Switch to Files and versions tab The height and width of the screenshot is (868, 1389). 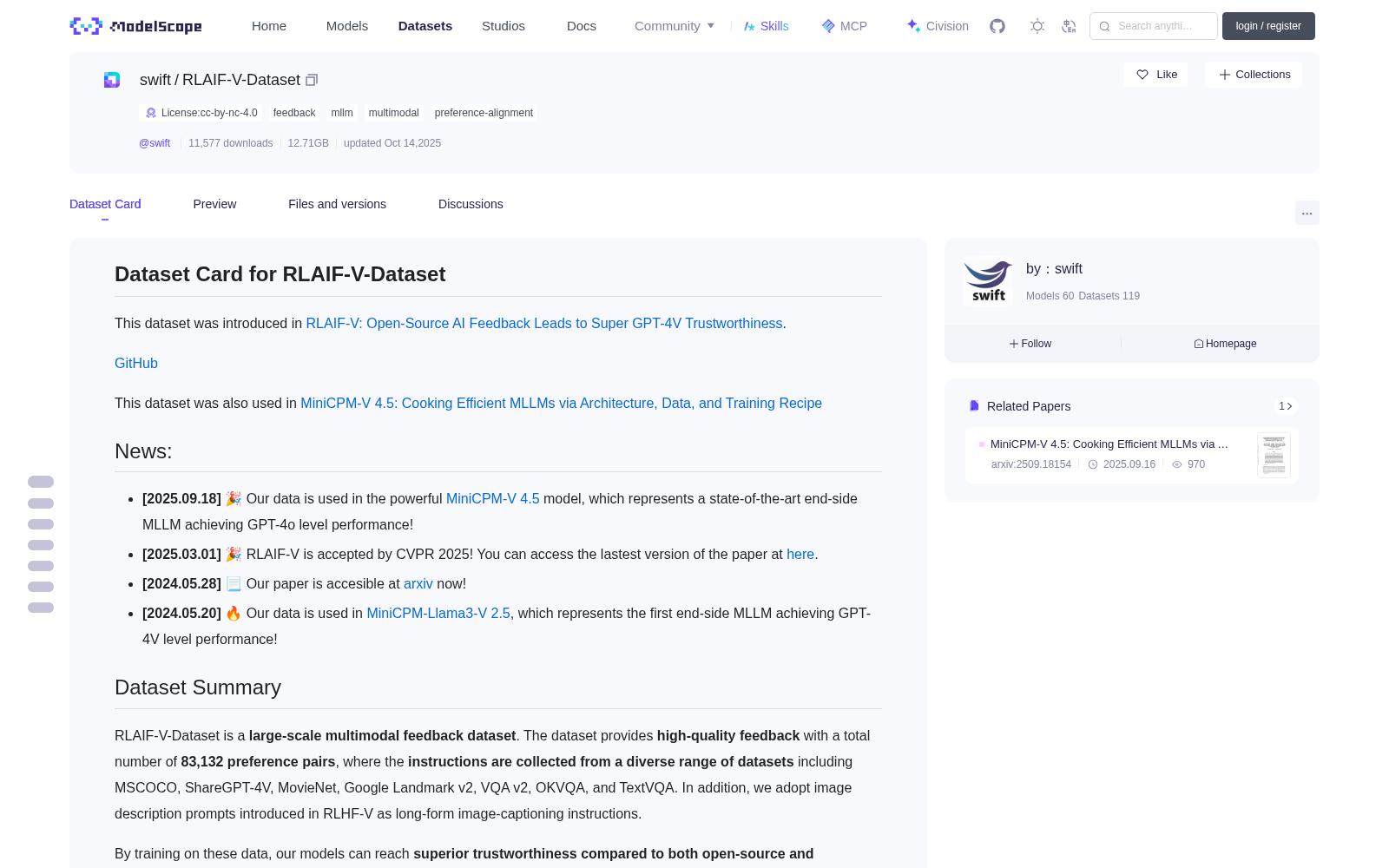point(337,204)
